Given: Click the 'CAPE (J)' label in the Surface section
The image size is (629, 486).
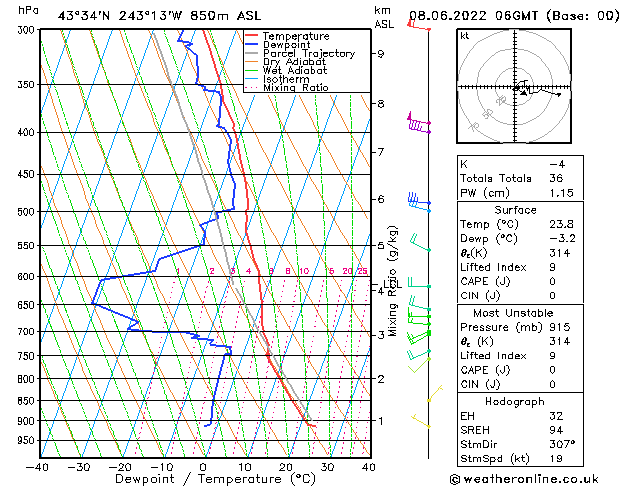Looking at the screenshot, I should (485, 281).
